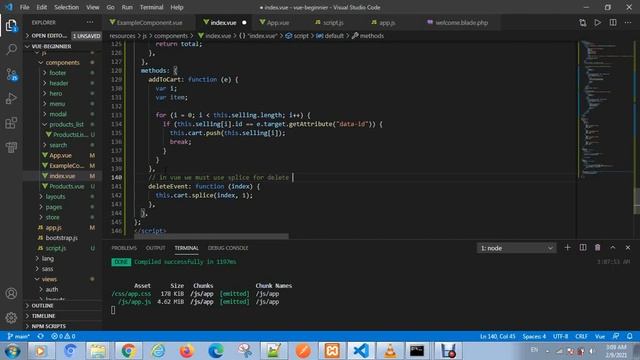Open Explorer More Actions ellipsis

click(x=90, y=22)
